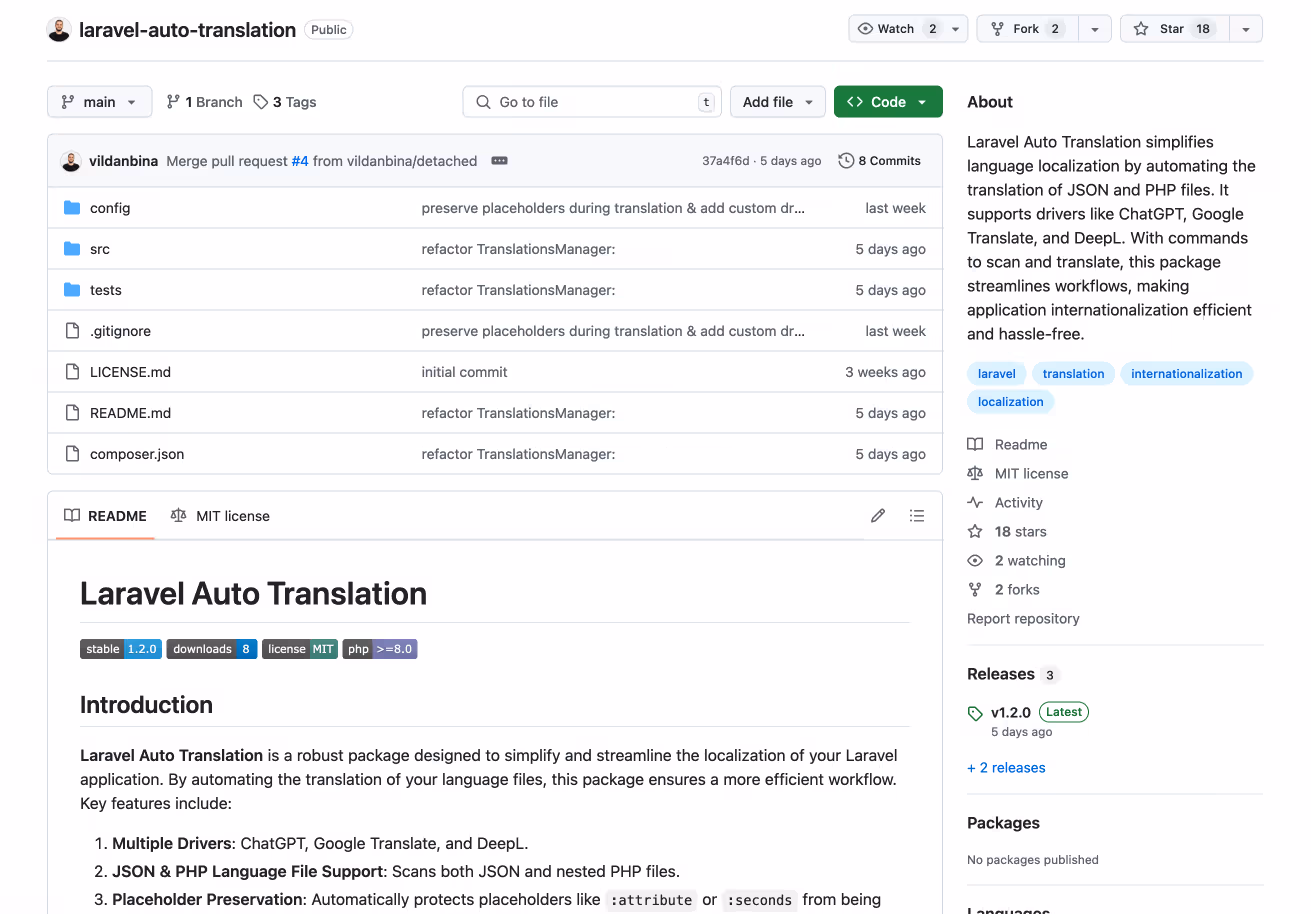This screenshot has height=914, width=1311.
Task: Open the Add file dropdown
Action: (x=778, y=102)
